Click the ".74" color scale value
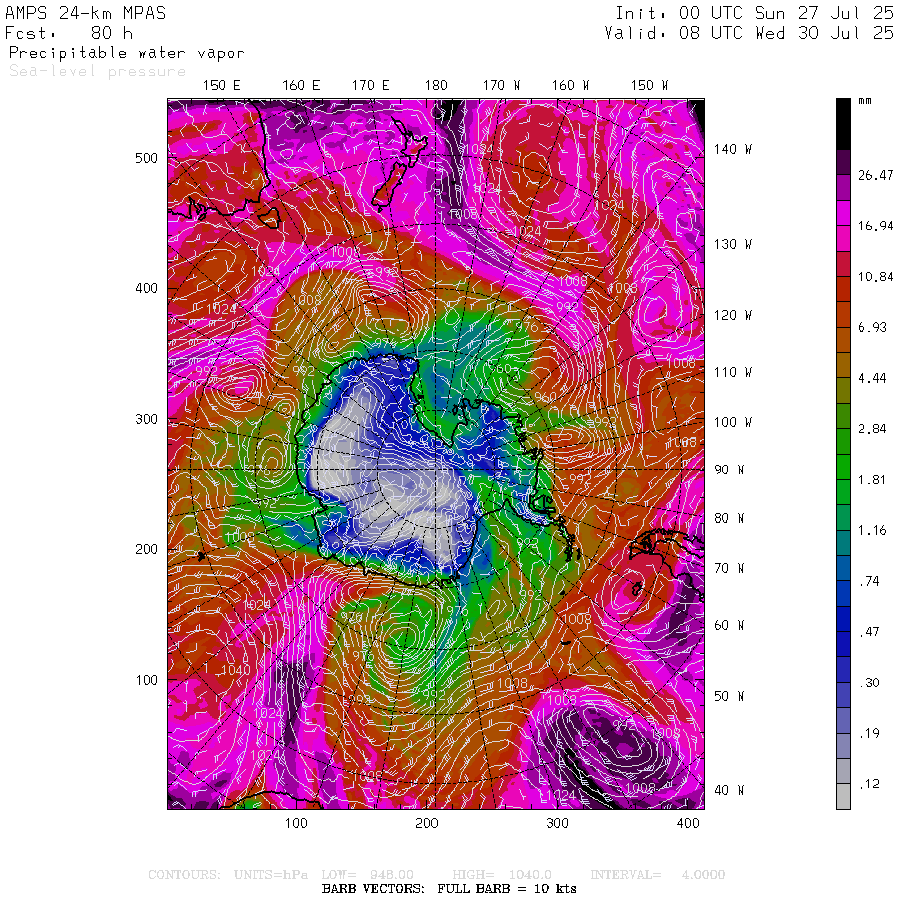The image size is (900, 900). click(x=869, y=581)
